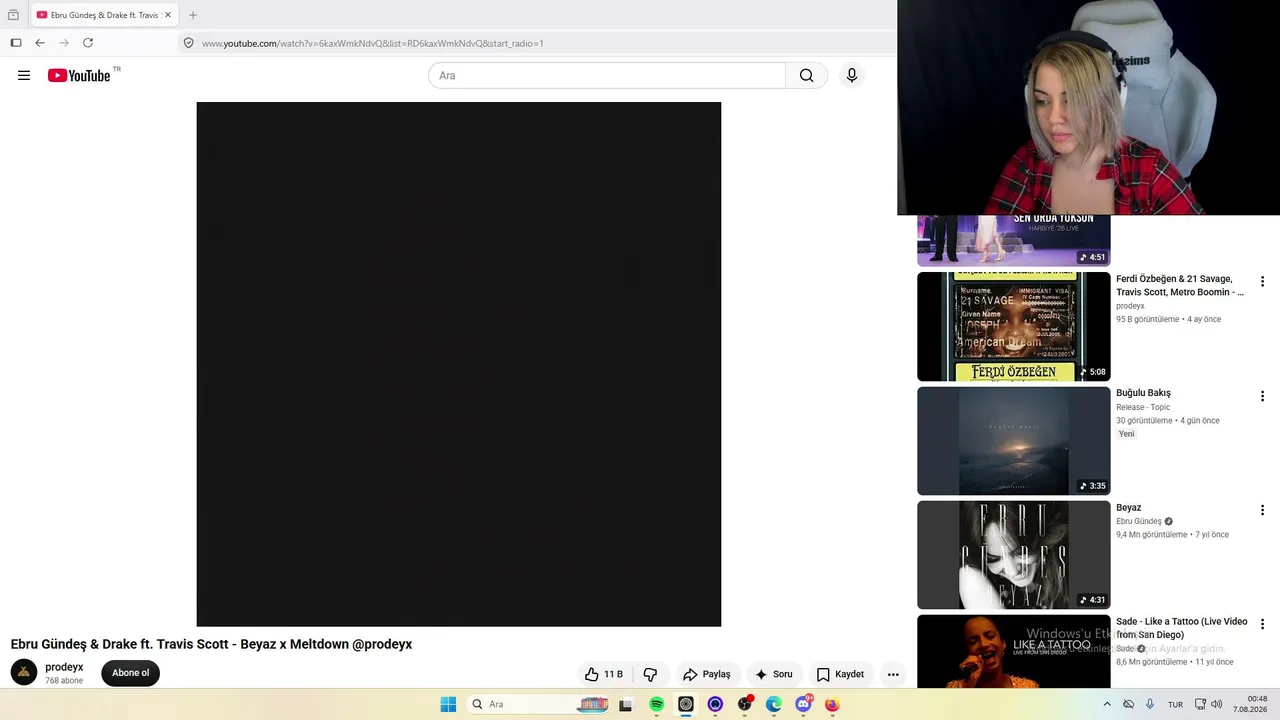The image size is (1280, 720).
Task: Subscribe with the Abone ol button
Action: pyautogui.click(x=130, y=673)
